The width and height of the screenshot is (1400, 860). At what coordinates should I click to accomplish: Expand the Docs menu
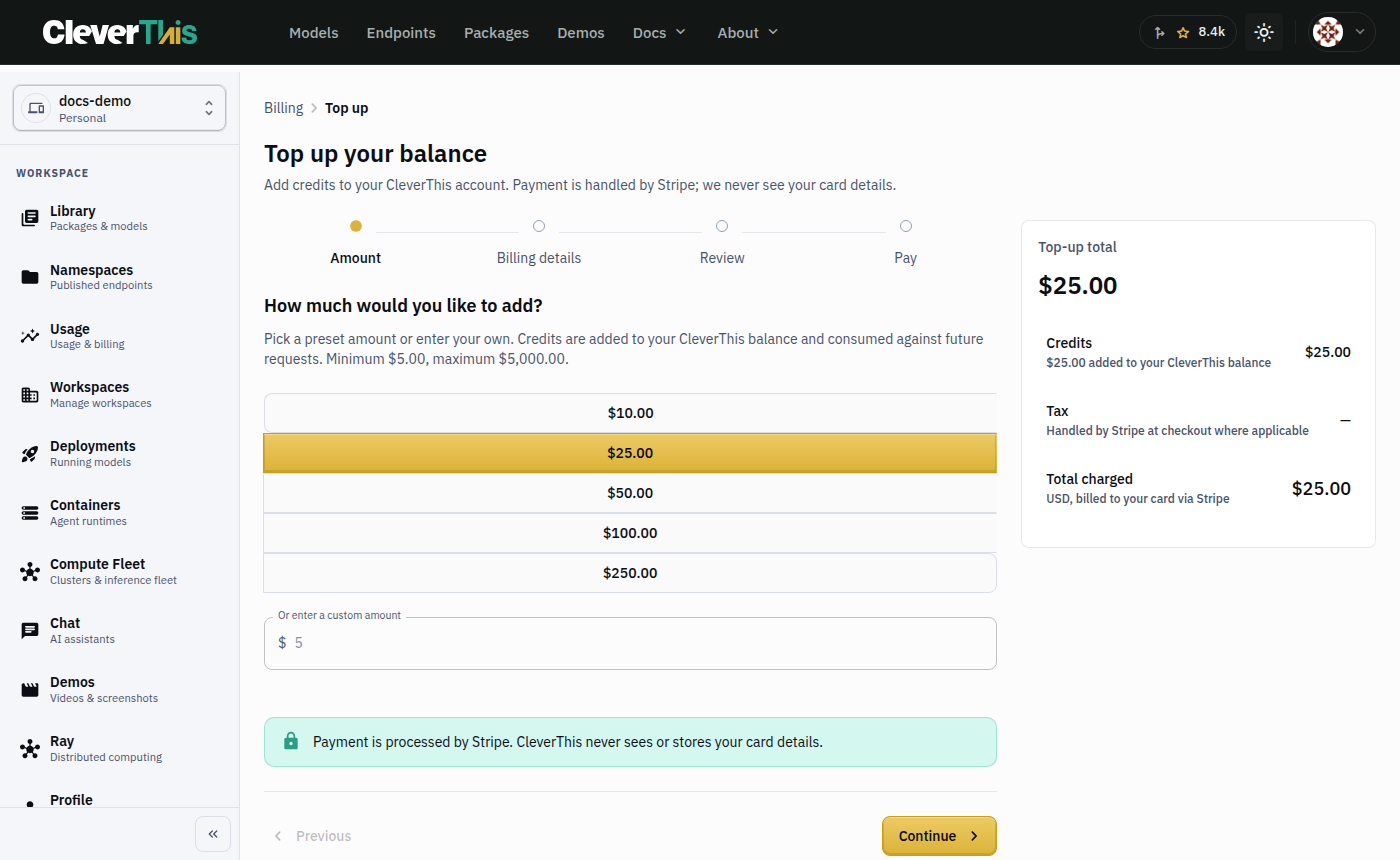point(660,32)
